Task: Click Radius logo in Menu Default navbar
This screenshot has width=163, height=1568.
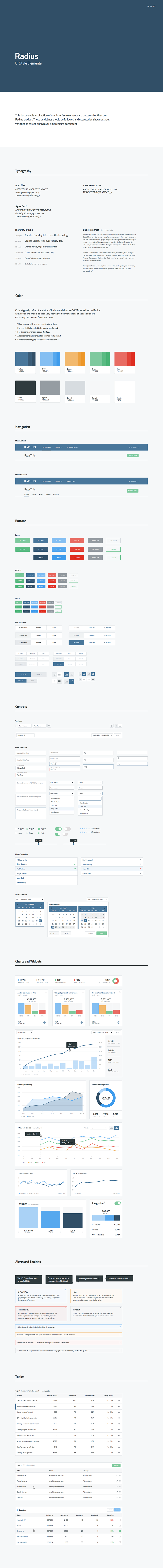Action: pyautogui.click(x=30, y=447)
